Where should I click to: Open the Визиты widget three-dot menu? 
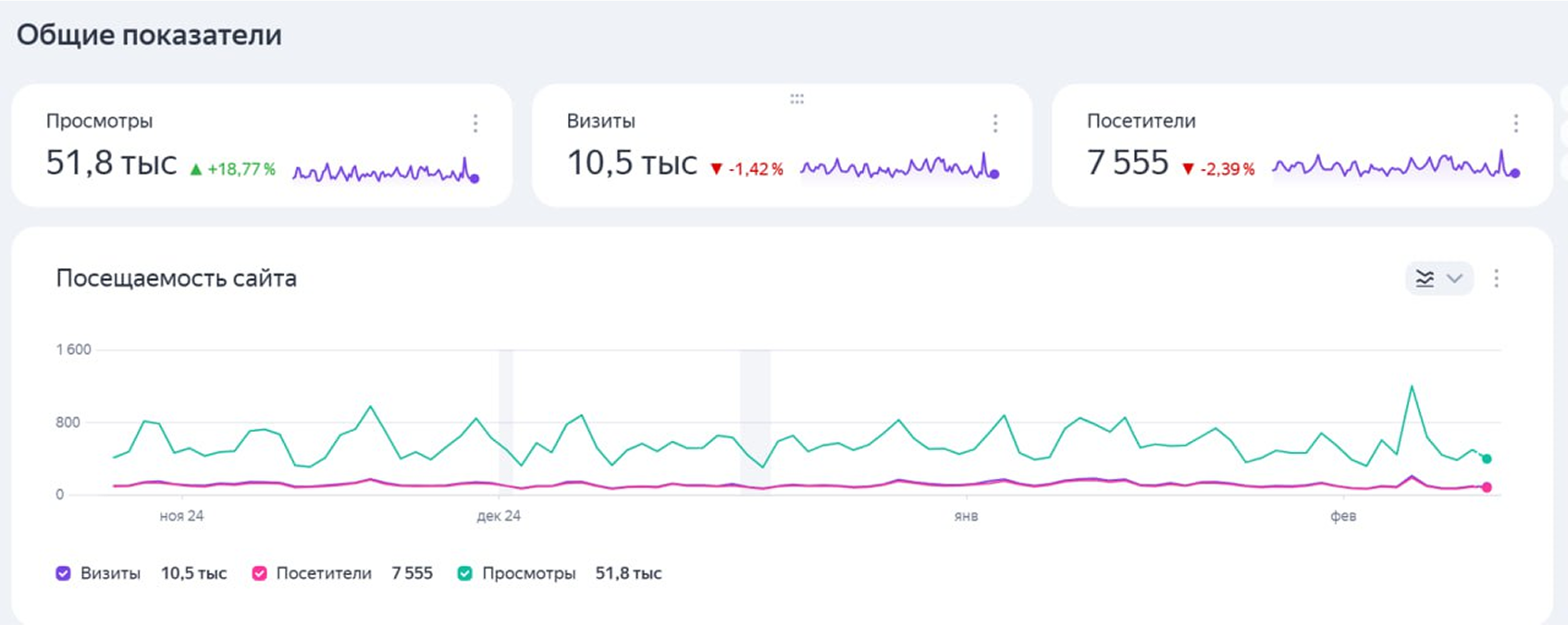click(995, 123)
